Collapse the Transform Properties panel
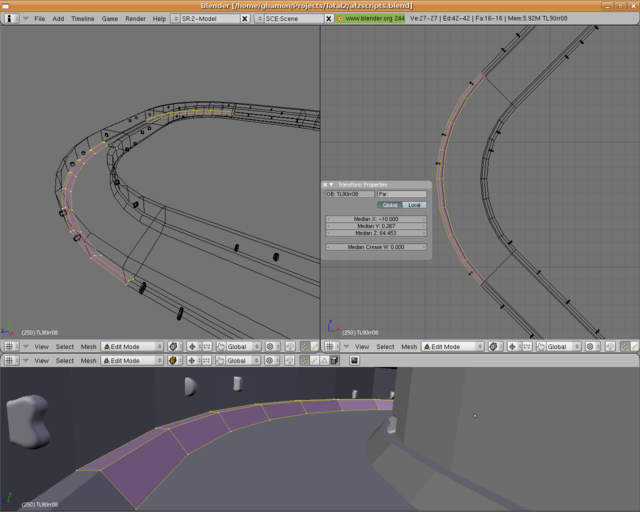640x512 pixels. 331,184
